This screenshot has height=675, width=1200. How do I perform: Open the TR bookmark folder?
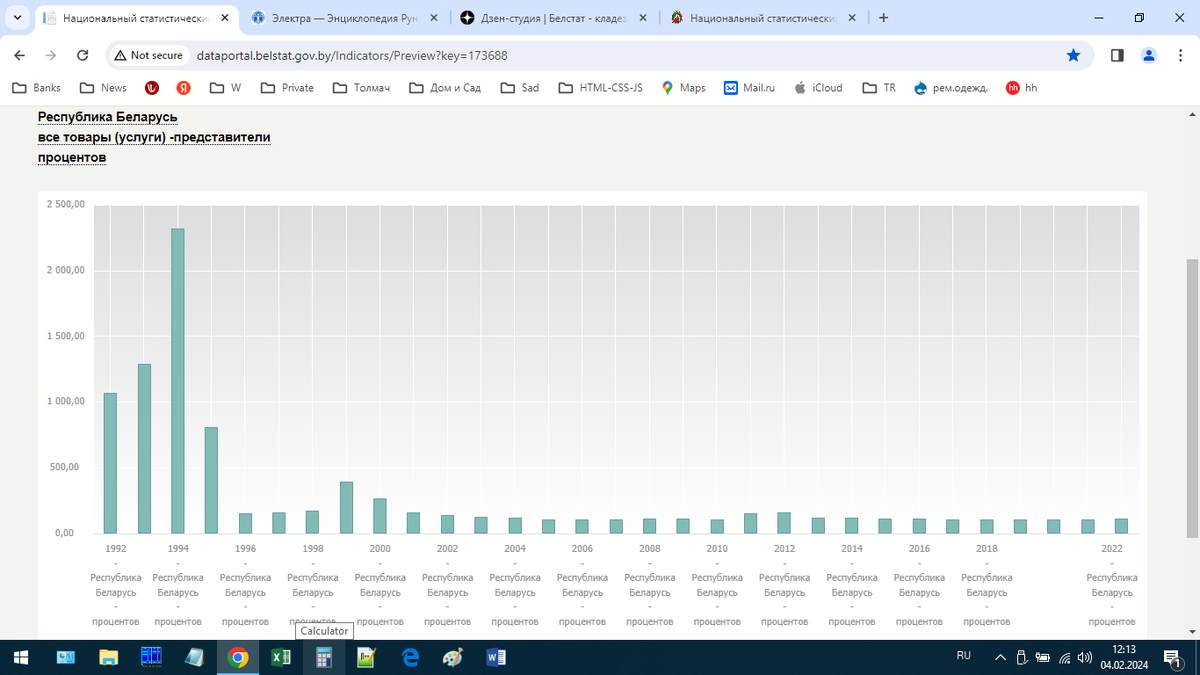[879, 88]
